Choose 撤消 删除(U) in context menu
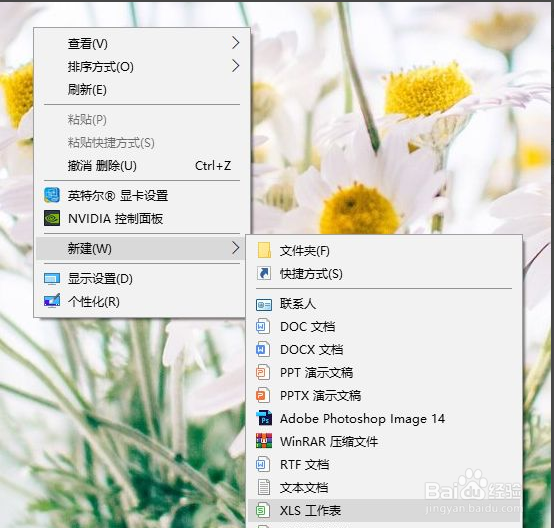 tap(142, 165)
